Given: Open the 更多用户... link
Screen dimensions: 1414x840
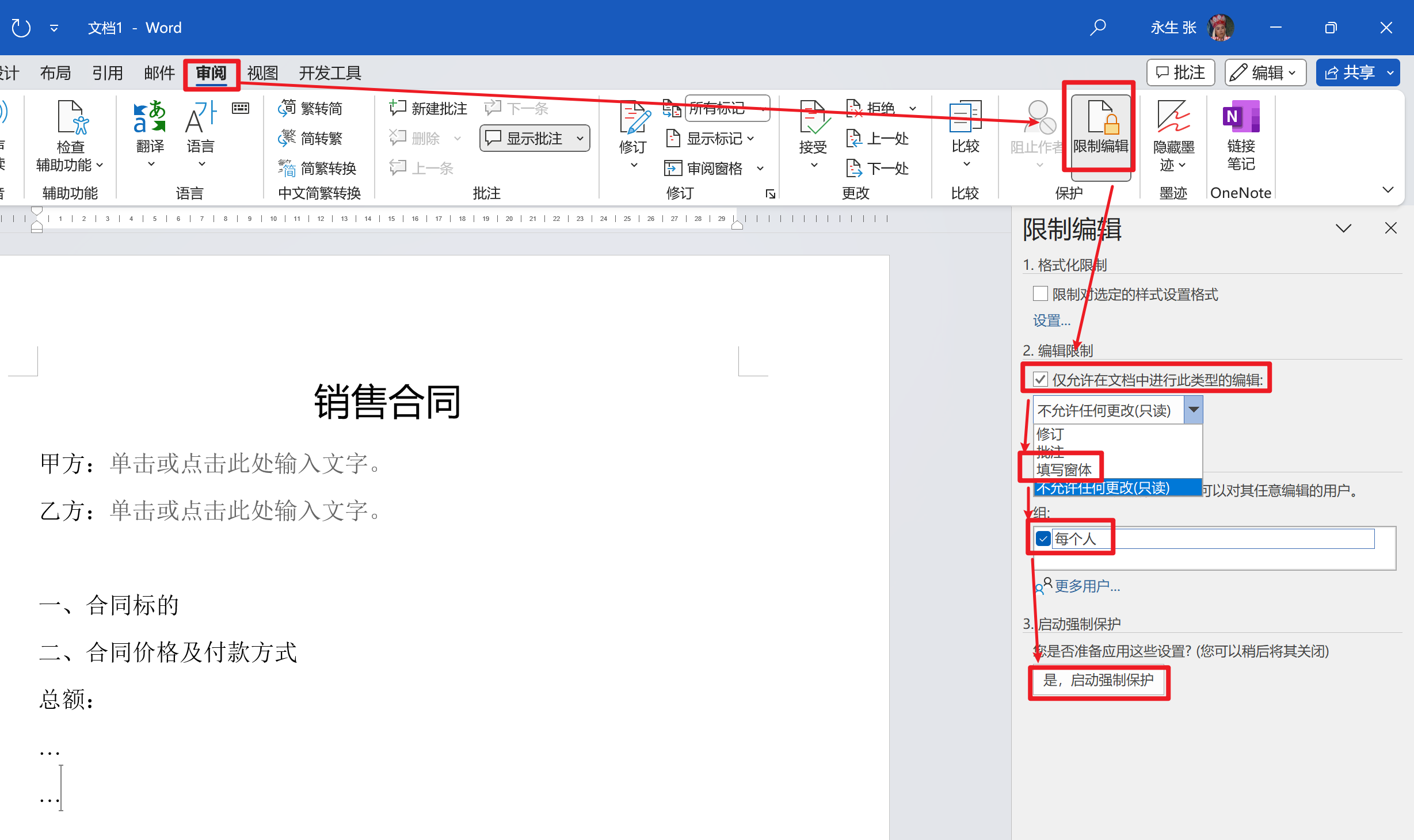Looking at the screenshot, I should pyautogui.click(x=1087, y=586).
